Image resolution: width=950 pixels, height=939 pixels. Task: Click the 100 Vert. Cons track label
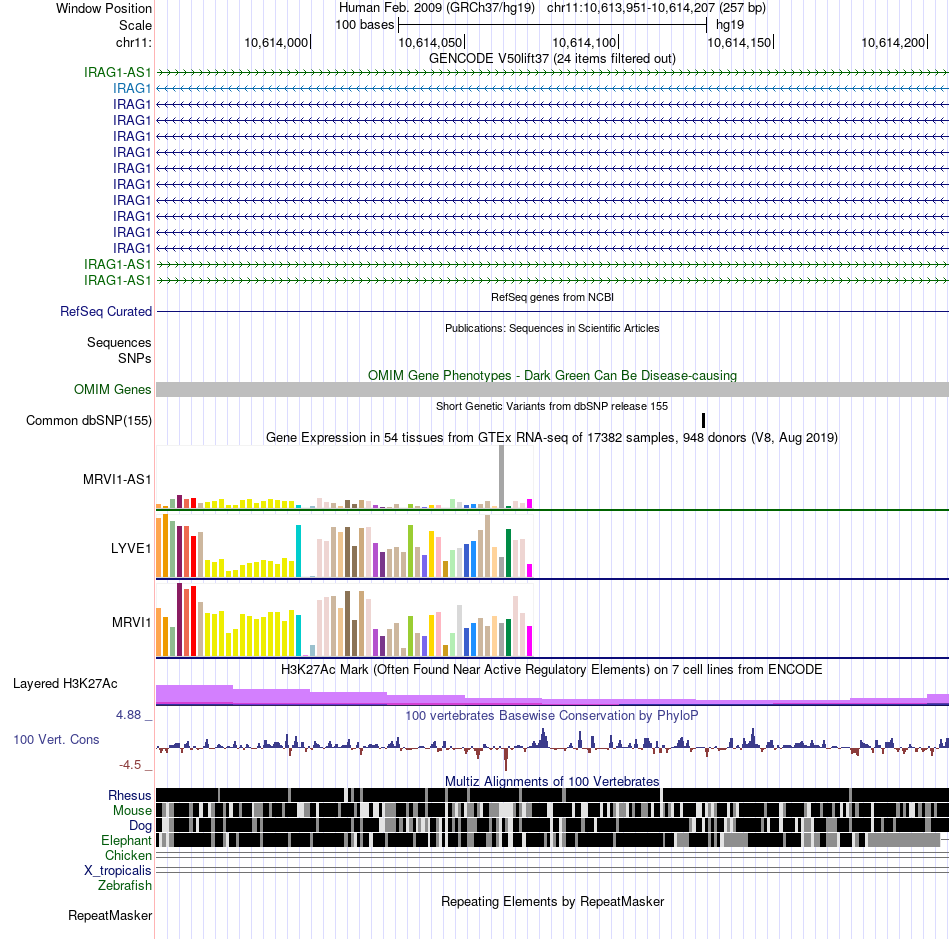(x=56, y=740)
